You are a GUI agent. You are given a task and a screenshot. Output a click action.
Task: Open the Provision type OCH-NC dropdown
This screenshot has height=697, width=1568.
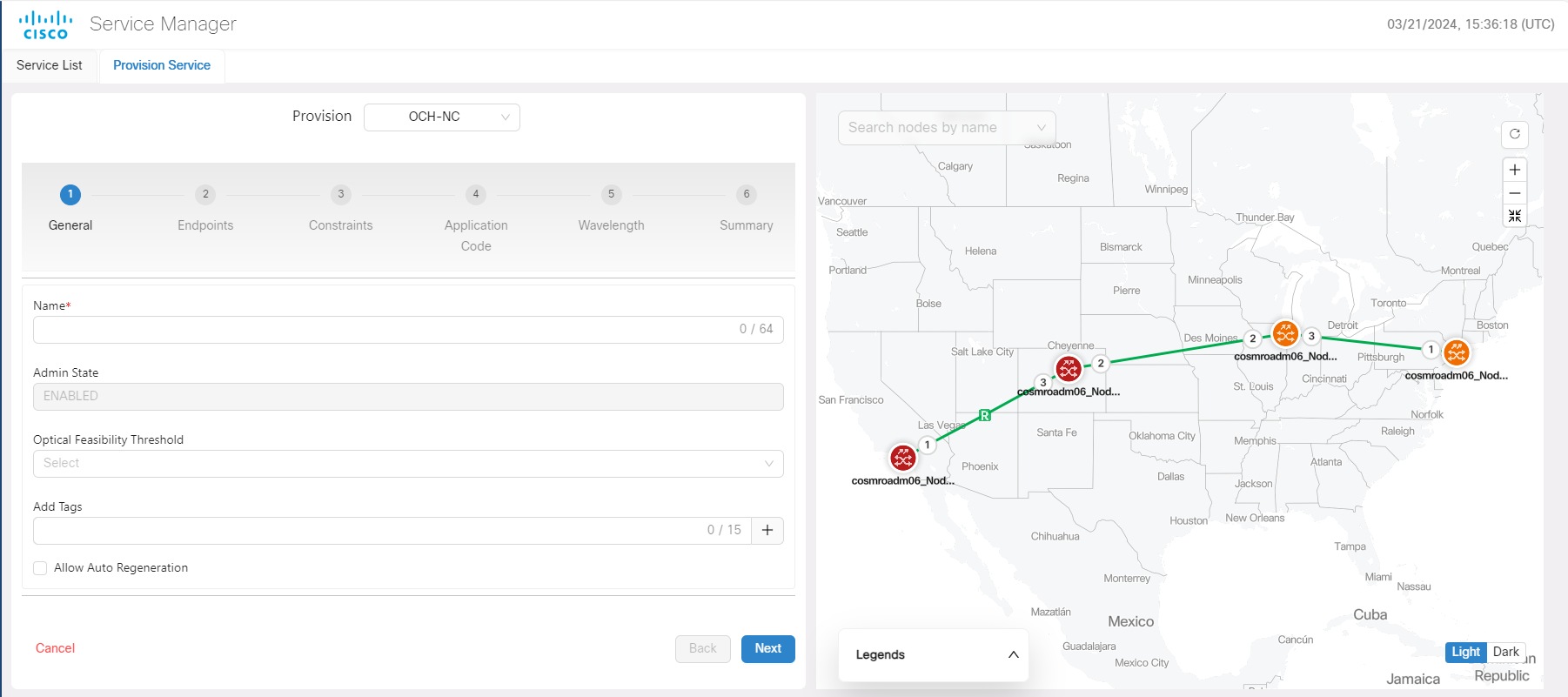click(441, 117)
